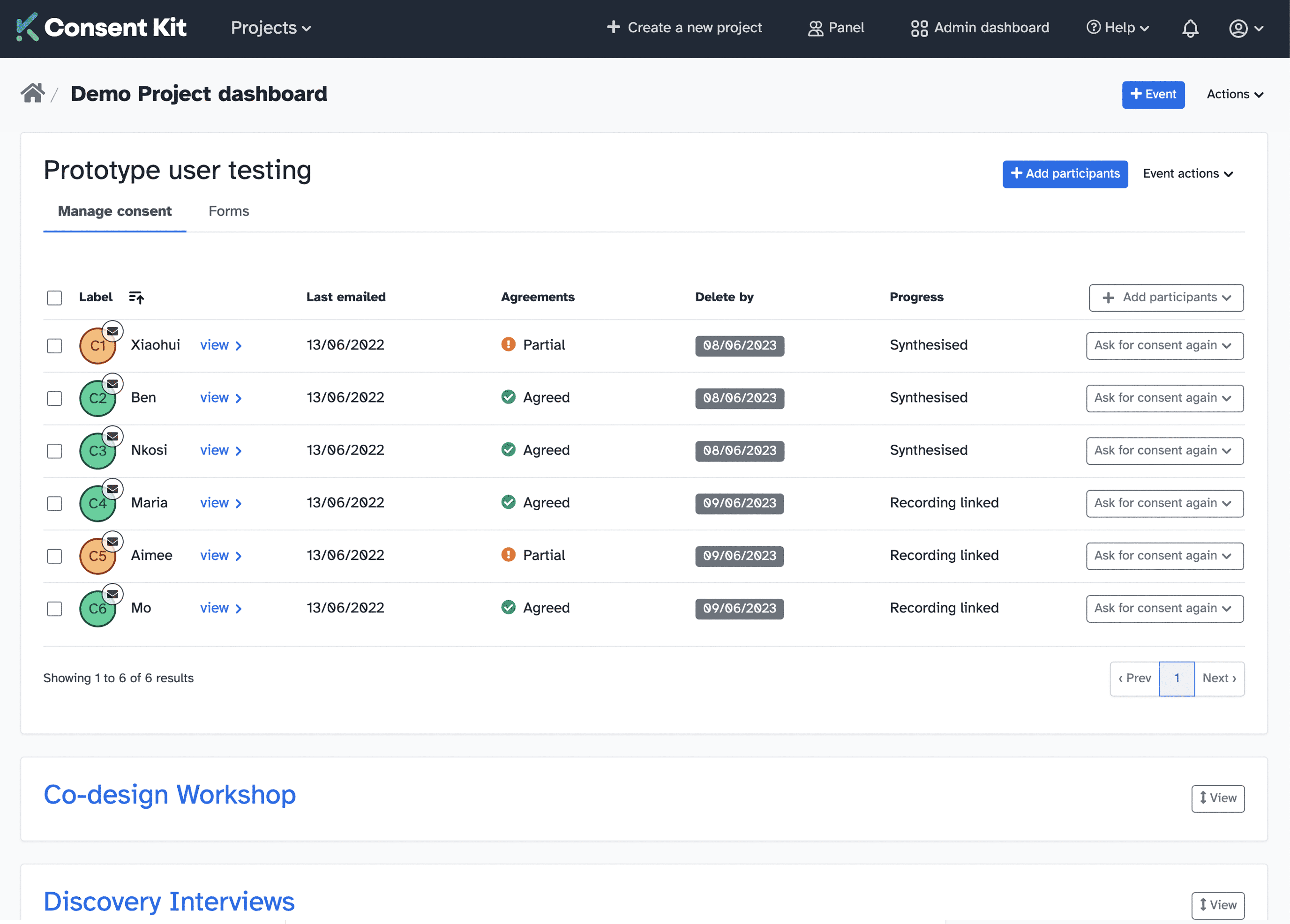Switch to the Forms tab
This screenshot has width=1290, height=924.
tap(229, 211)
